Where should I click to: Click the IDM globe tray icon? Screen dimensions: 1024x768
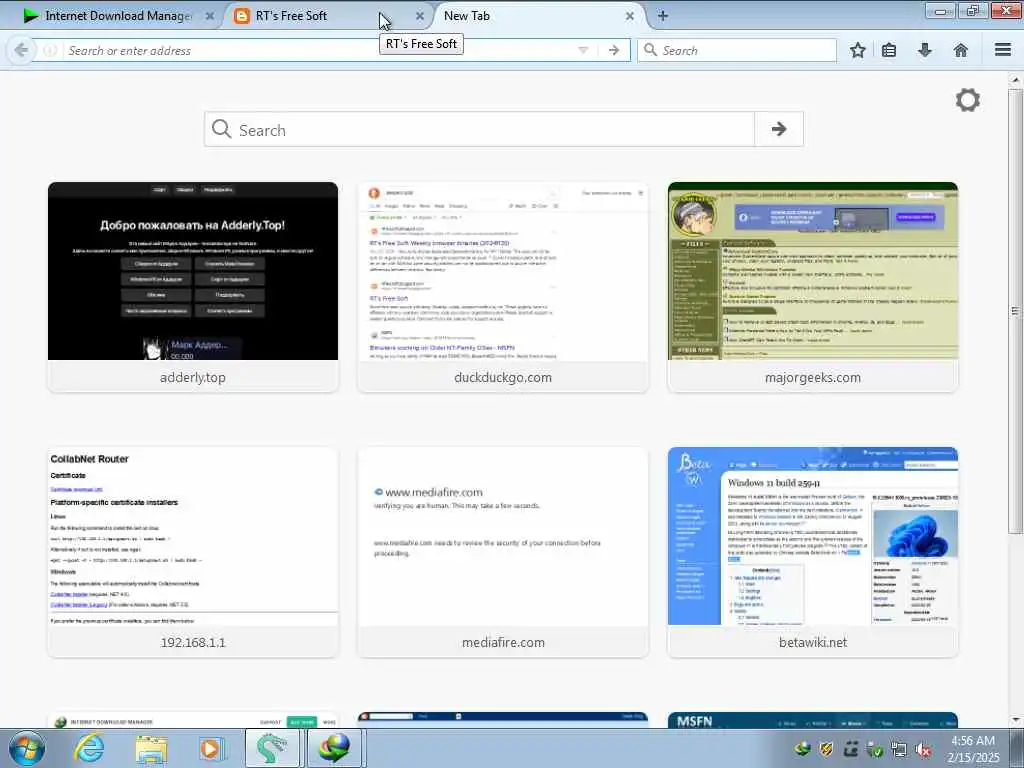(x=803, y=748)
